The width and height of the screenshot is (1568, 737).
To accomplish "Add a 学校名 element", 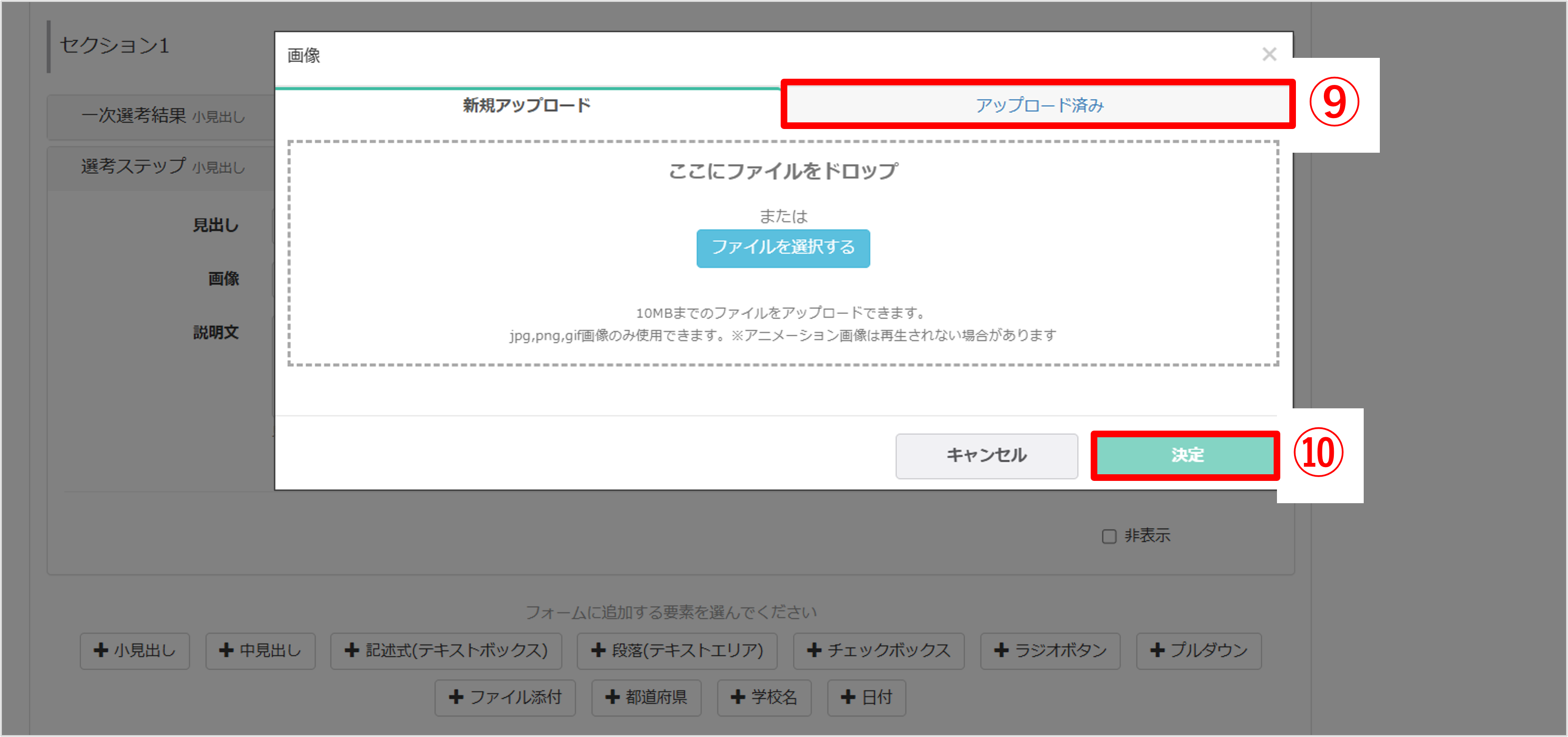I will (x=764, y=698).
